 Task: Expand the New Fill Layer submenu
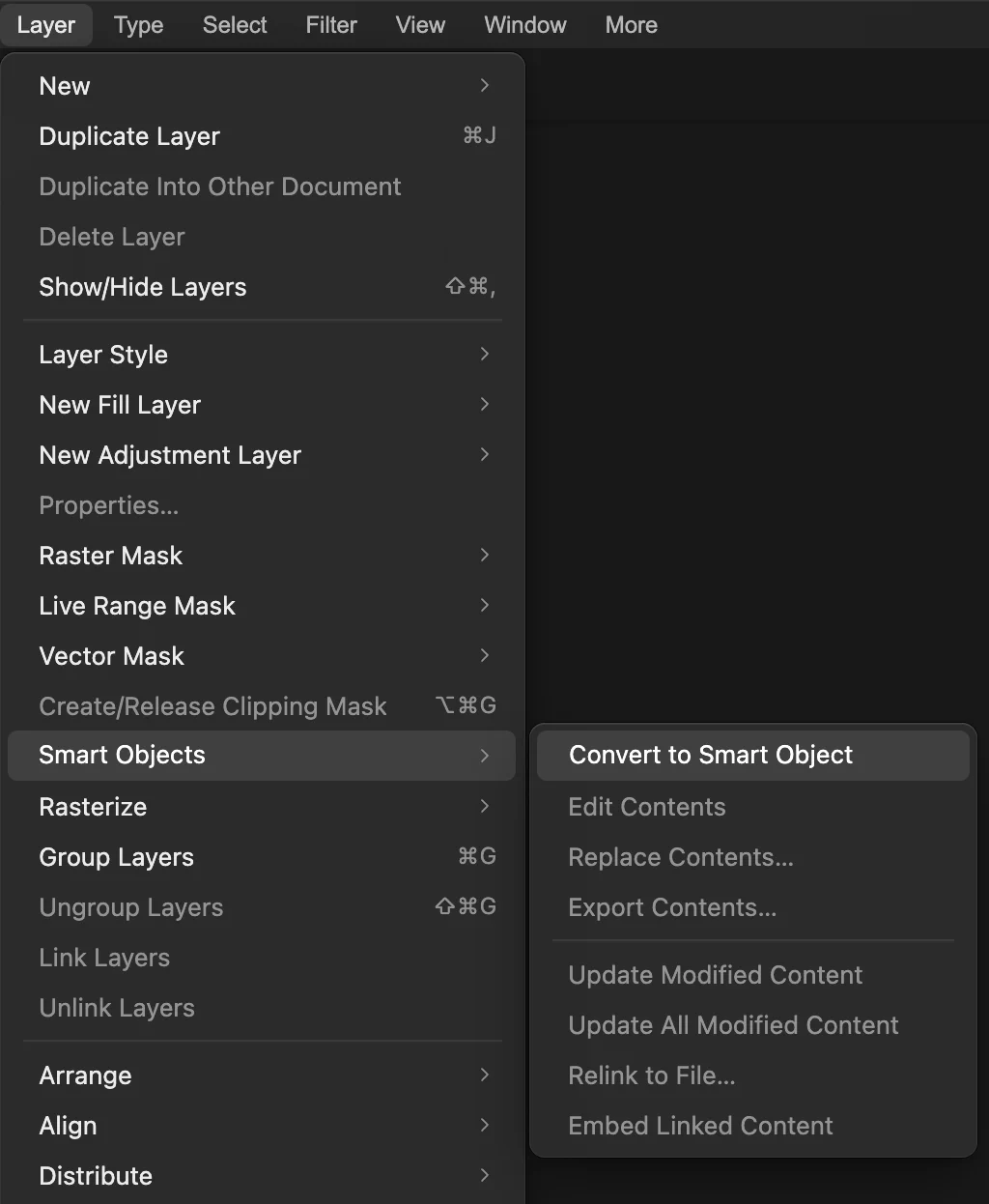pos(262,405)
